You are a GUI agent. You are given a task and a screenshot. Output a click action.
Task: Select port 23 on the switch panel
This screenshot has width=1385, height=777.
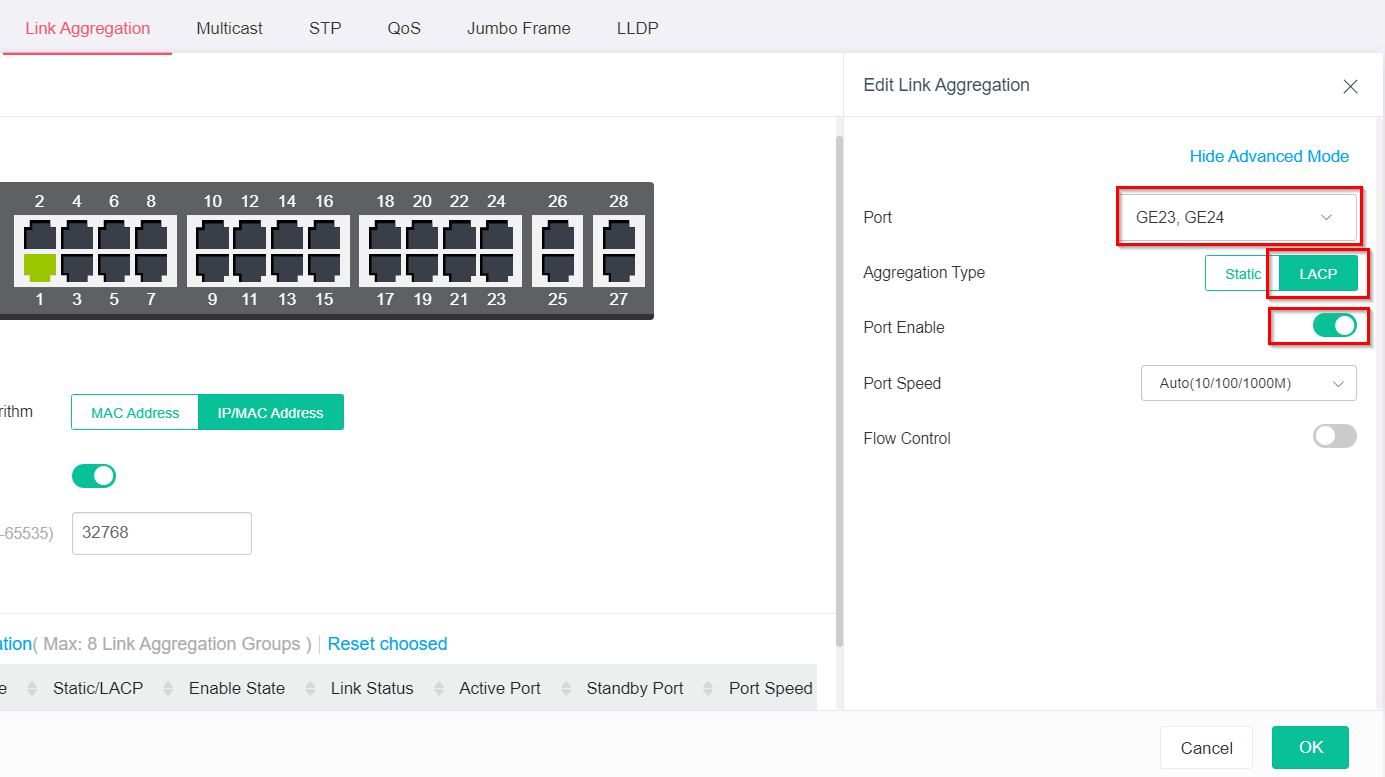click(x=496, y=266)
